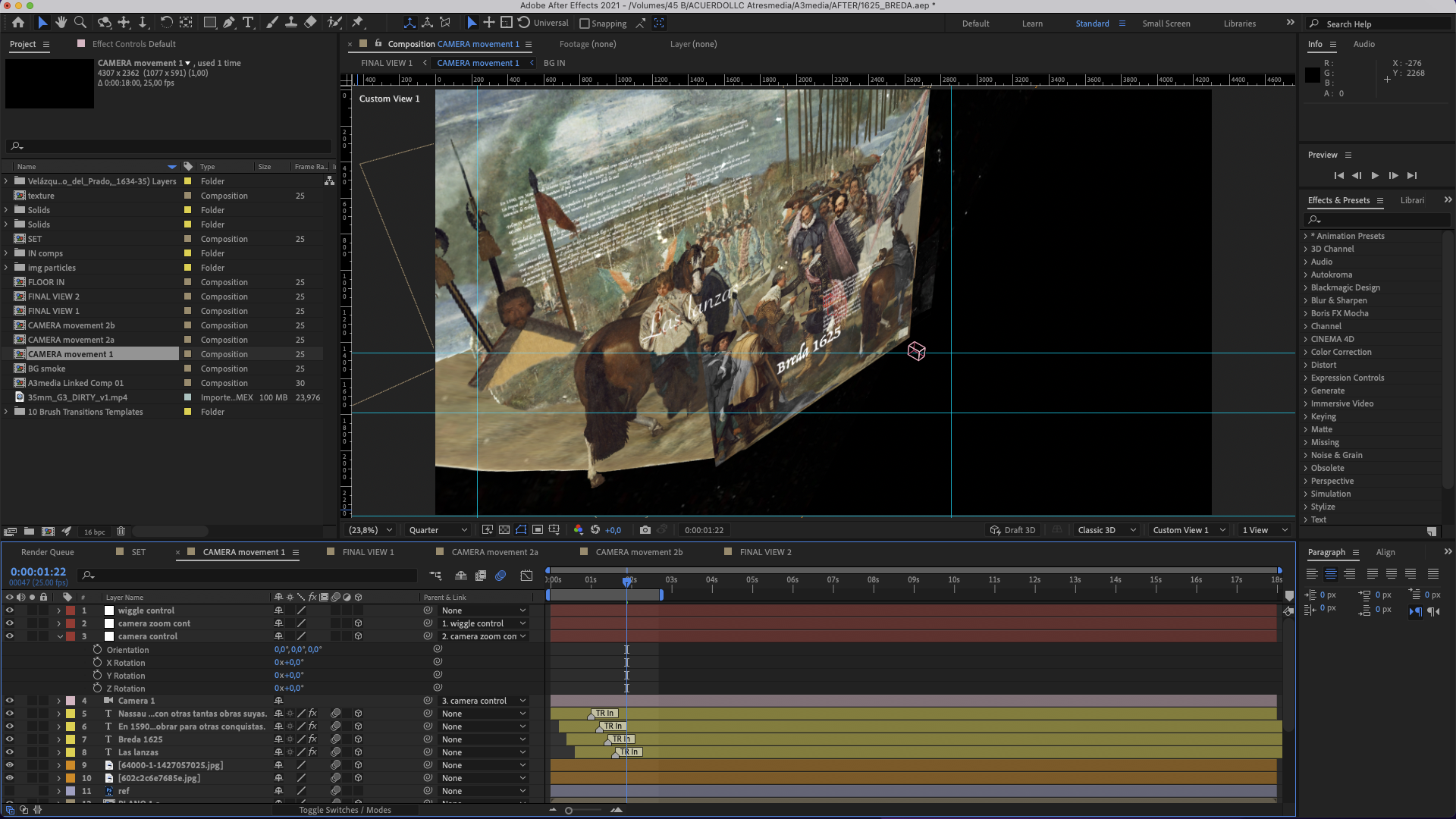Open the Custom View 1 dropdown
The height and width of the screenshot is (819, 1456).
coord(1188,530)
